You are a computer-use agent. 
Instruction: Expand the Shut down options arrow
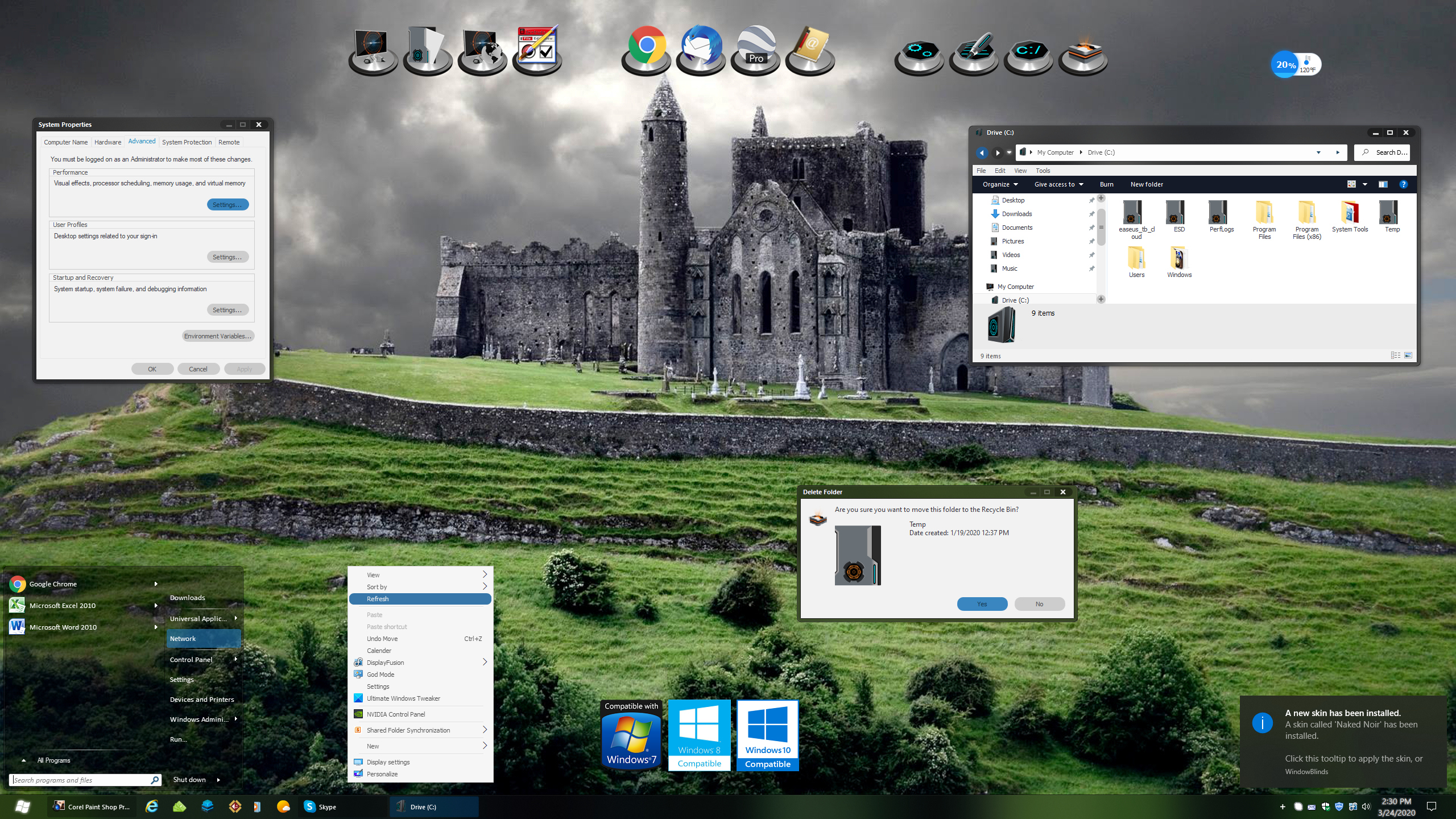click(218, 780)
